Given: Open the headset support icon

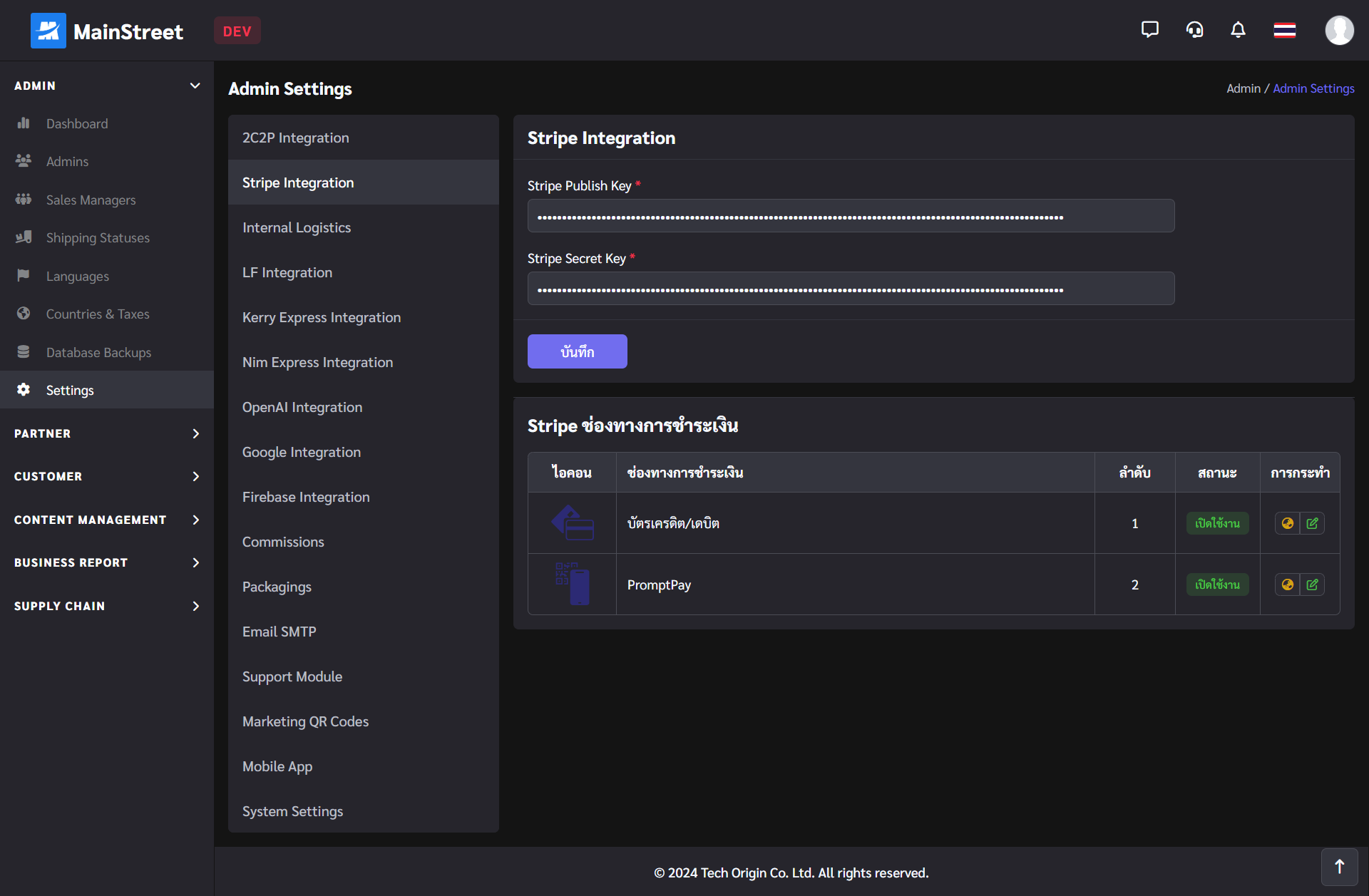Looking at the screenshot, I should pyautogui.click(x=1194, y=30).
